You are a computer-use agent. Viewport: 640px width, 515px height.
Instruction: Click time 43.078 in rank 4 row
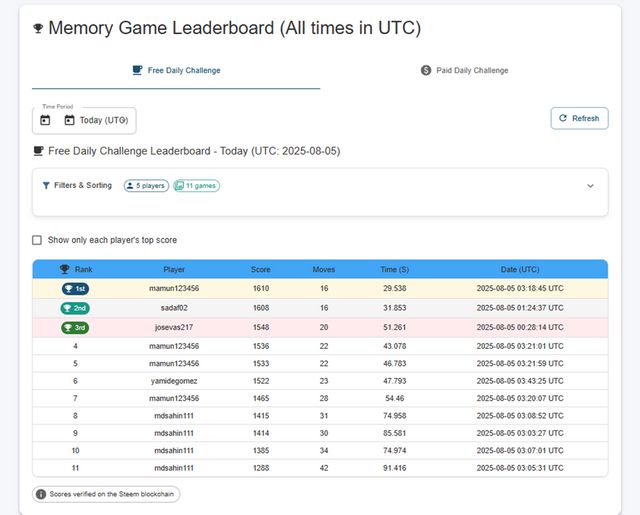click(x=395, y=346)
